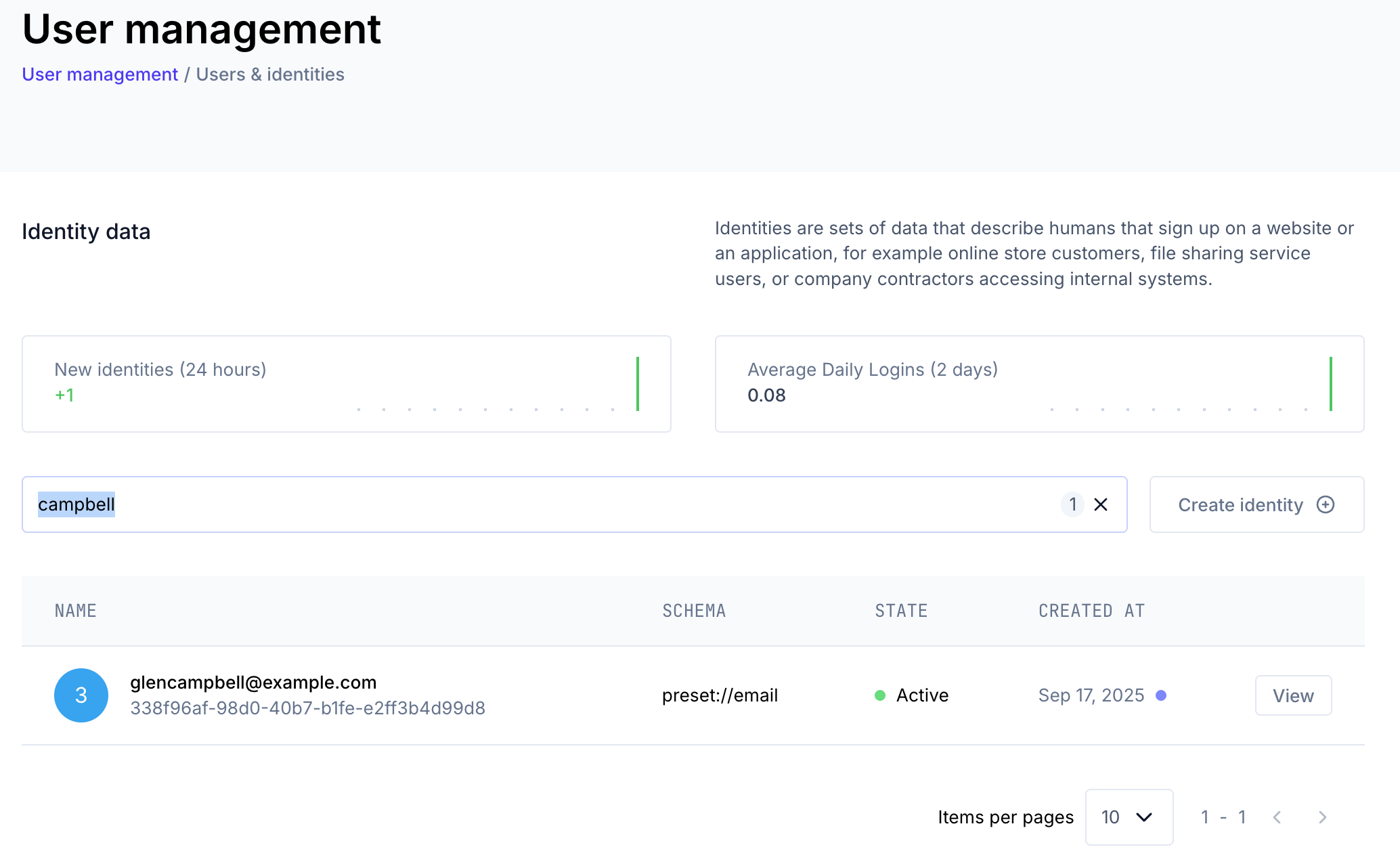Image resolution: width=1400 pixels, height=864 pixels.
Task: Click the green bar in New identities chart
Action: point(637,384)
